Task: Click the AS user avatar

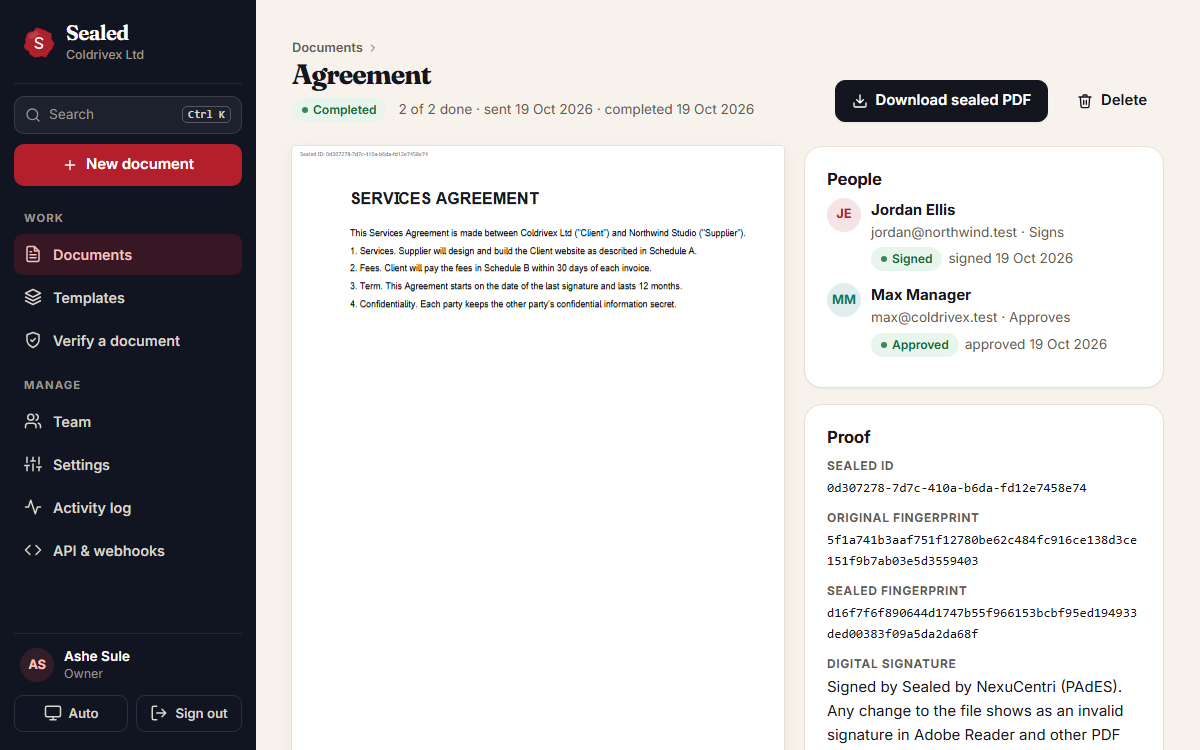Action: [37, 665]
